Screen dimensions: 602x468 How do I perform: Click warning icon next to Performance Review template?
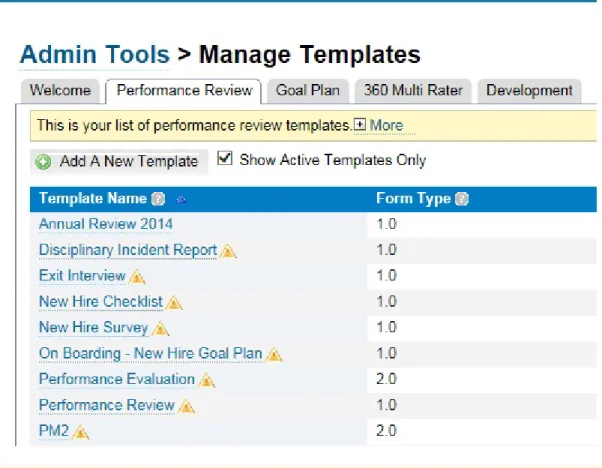click(187, 406)
